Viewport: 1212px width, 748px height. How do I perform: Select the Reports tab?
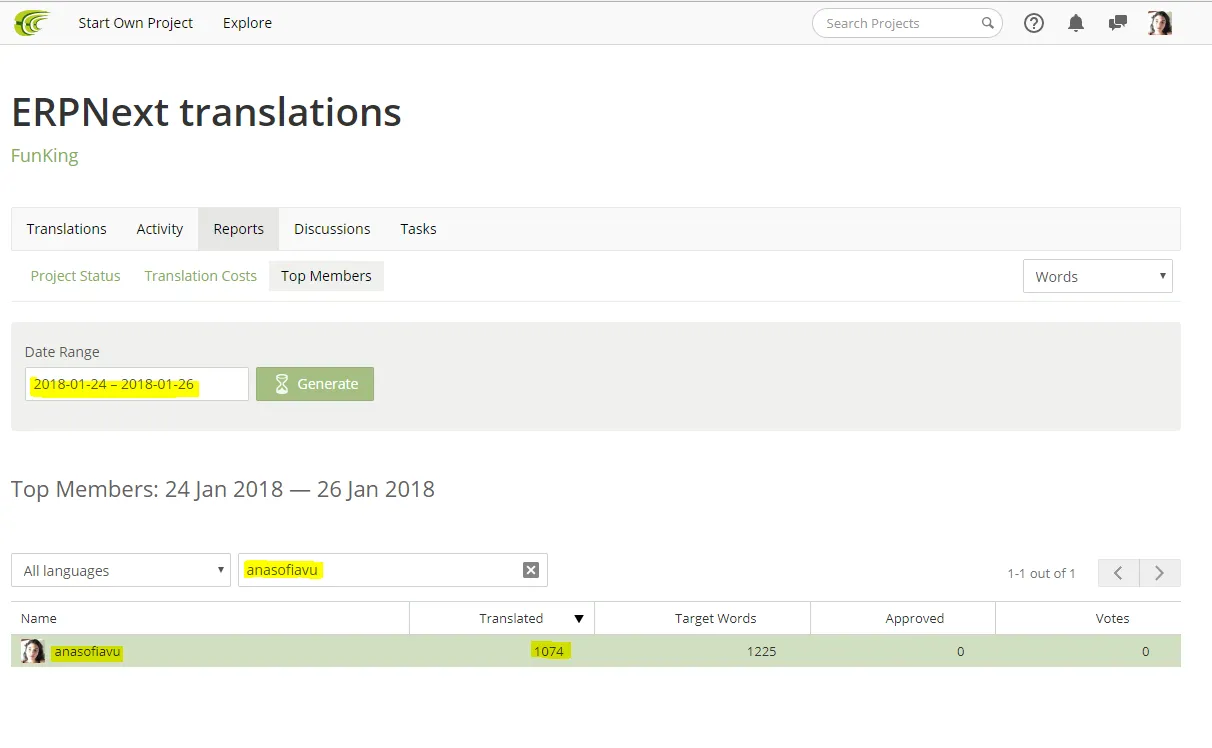[x=239, y=229]
